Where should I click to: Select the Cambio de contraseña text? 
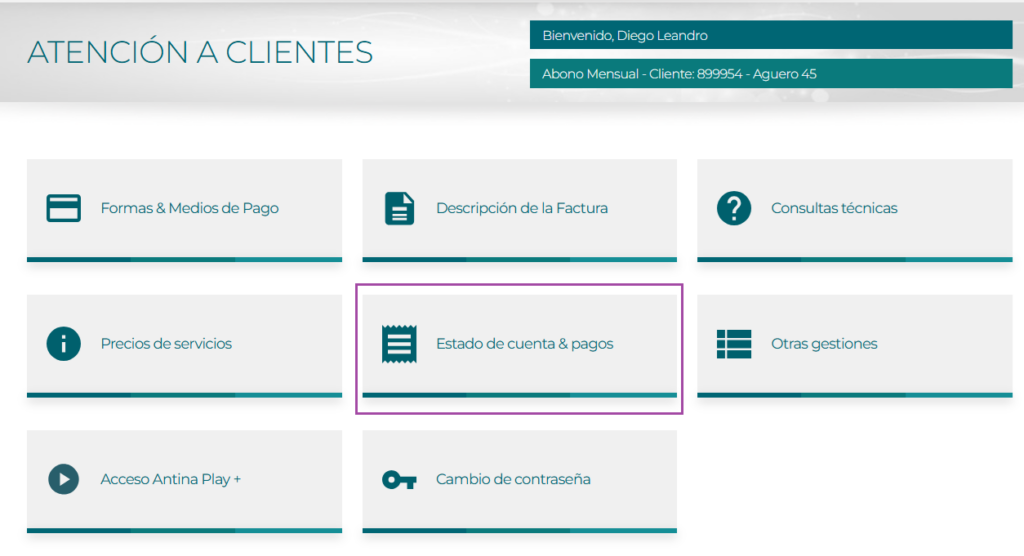click(513, 479)
